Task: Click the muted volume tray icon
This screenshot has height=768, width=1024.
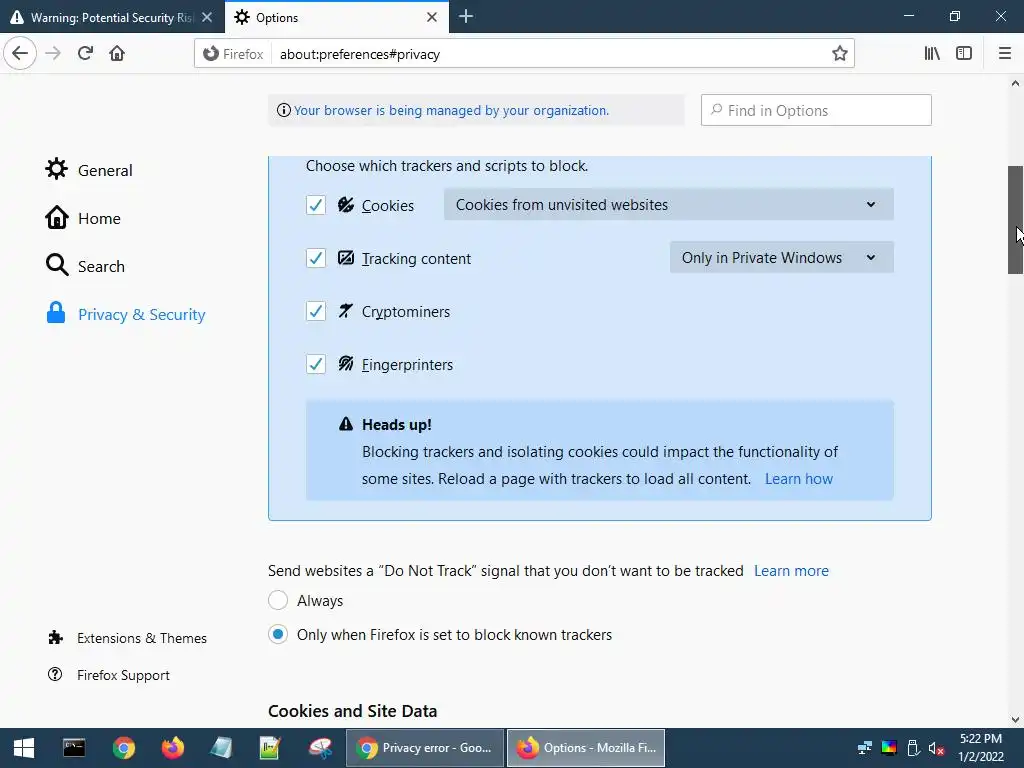Action: coord(936,748)
